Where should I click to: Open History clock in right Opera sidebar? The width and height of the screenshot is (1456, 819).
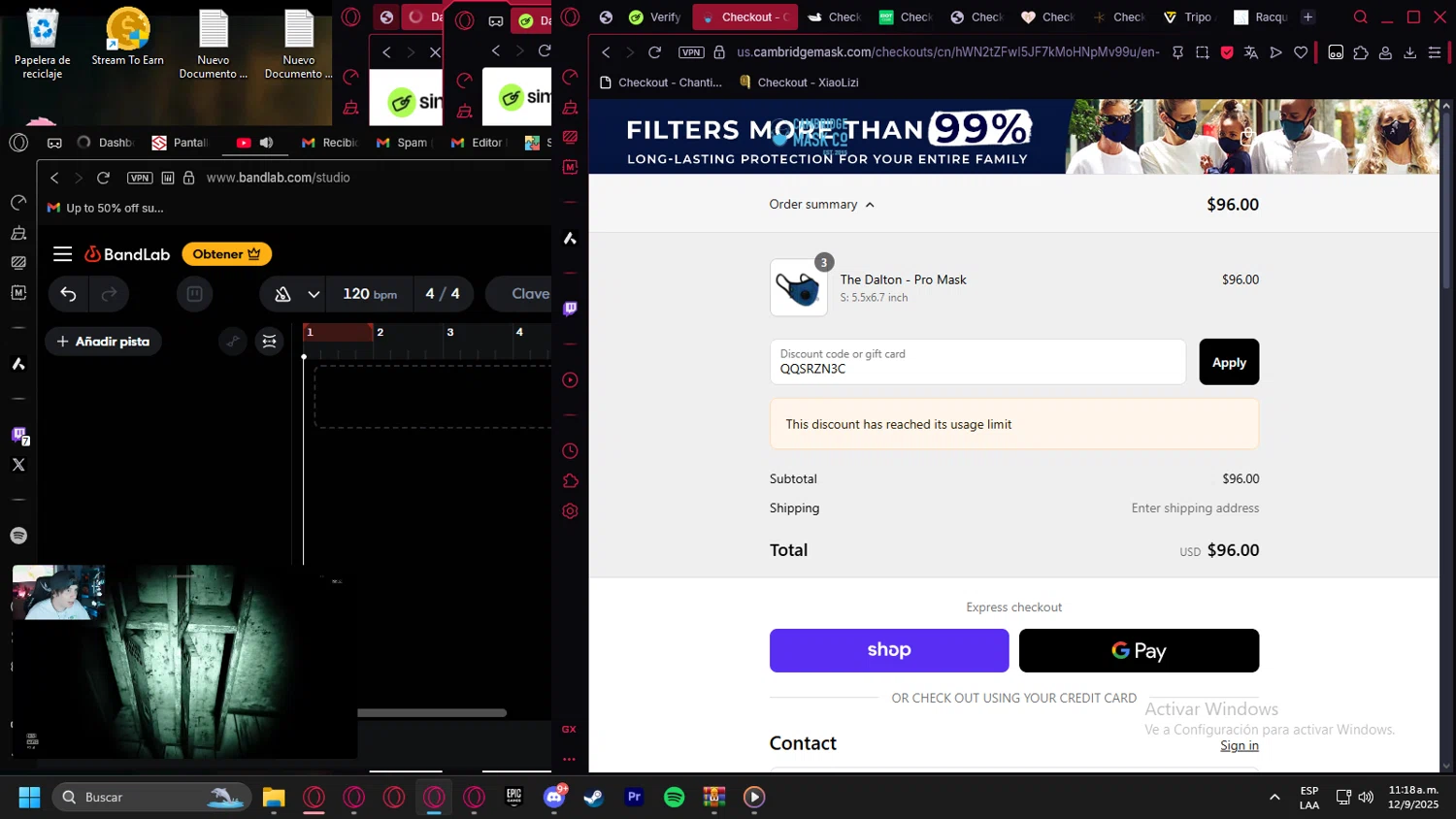click(570, 451)
